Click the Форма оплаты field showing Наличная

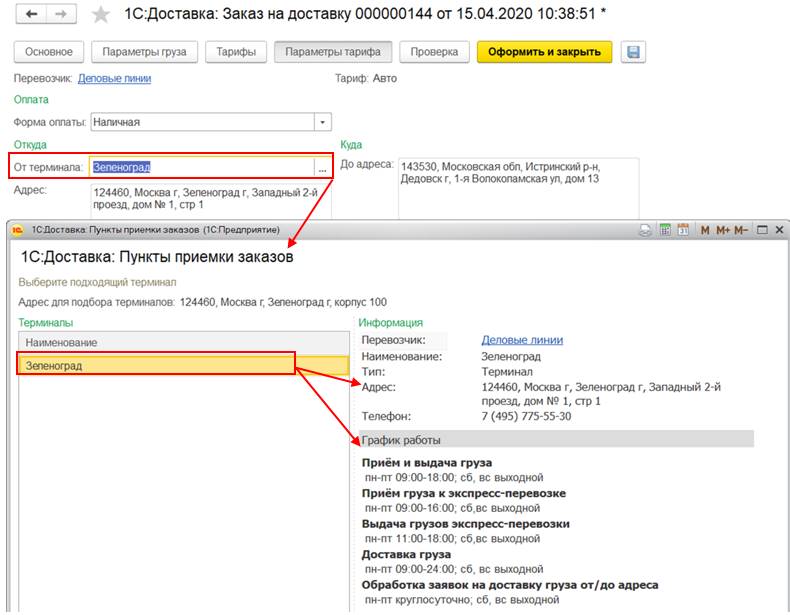click(x=203, y=122)
